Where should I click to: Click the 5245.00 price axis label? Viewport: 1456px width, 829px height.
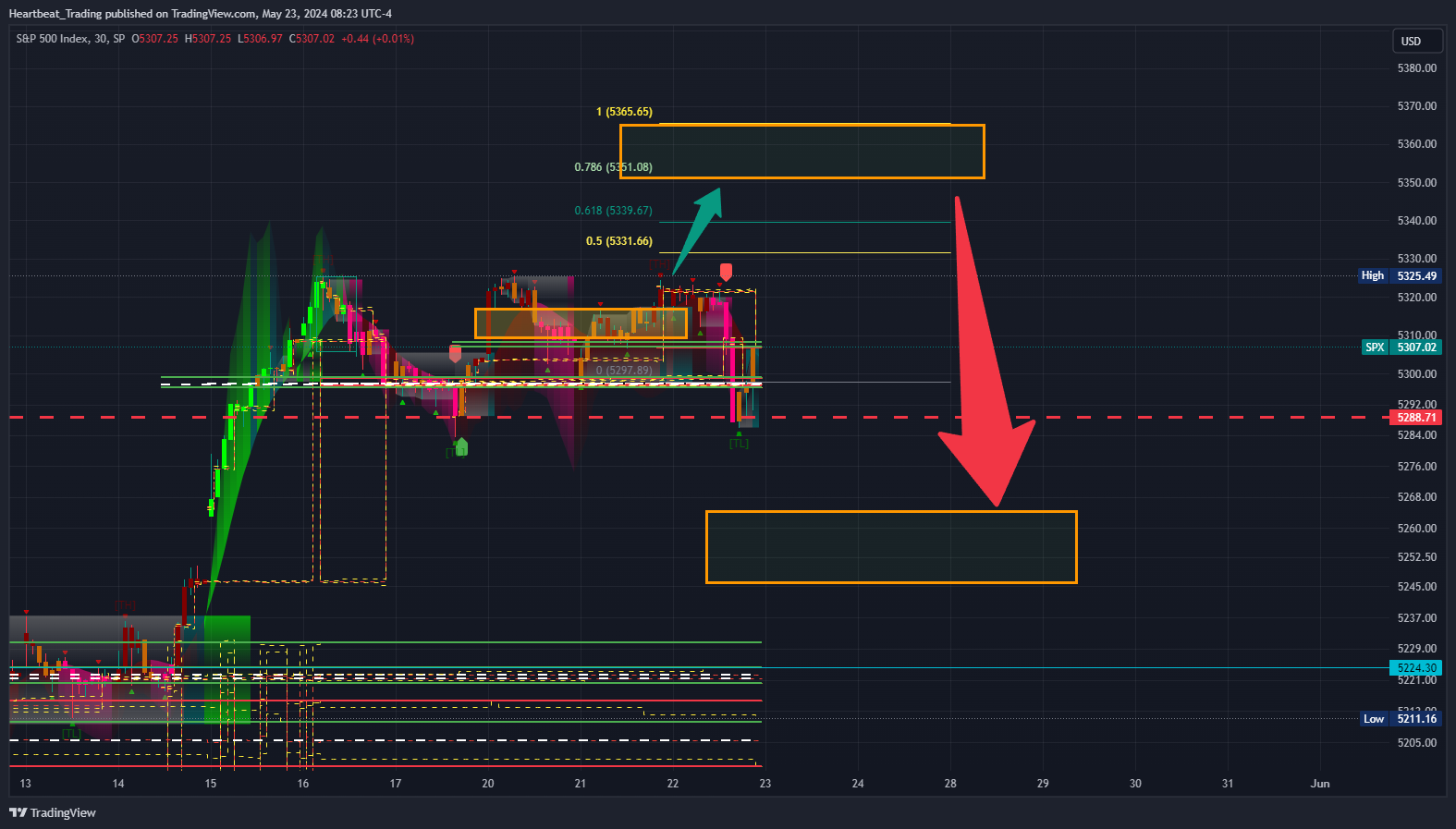tap(1417, 587)
